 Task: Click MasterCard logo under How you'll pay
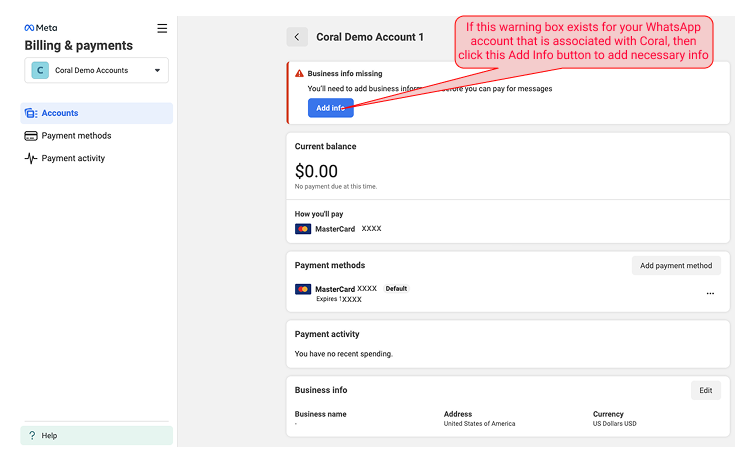(303, 229)
